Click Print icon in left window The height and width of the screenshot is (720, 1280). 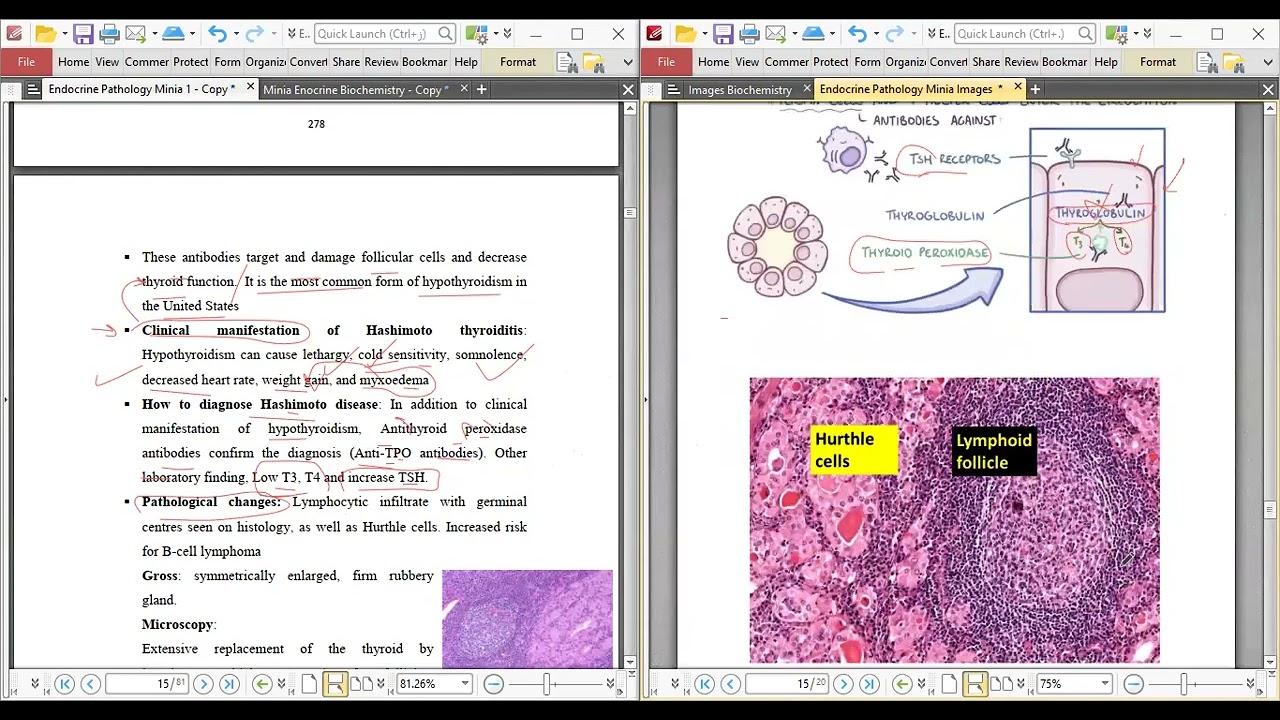[x=110, y=34]
